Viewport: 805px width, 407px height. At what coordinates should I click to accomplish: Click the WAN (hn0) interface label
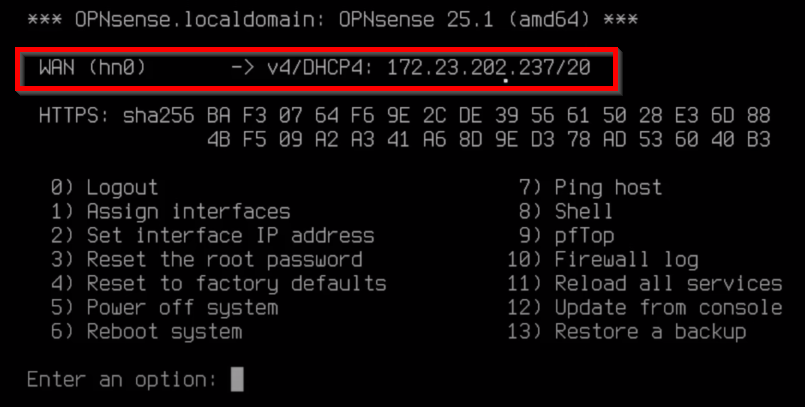coord(92,68)
